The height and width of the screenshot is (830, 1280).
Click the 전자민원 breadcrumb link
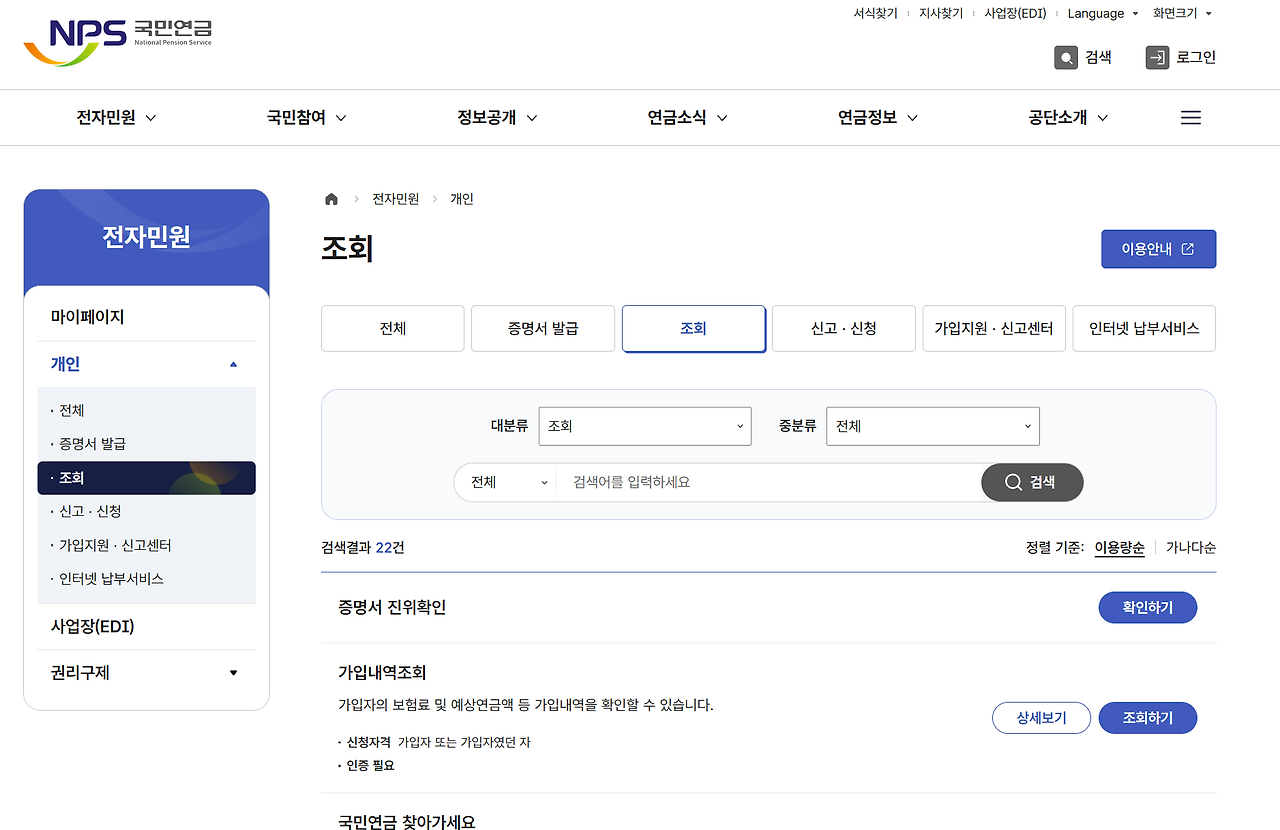[x=396, y=199]
